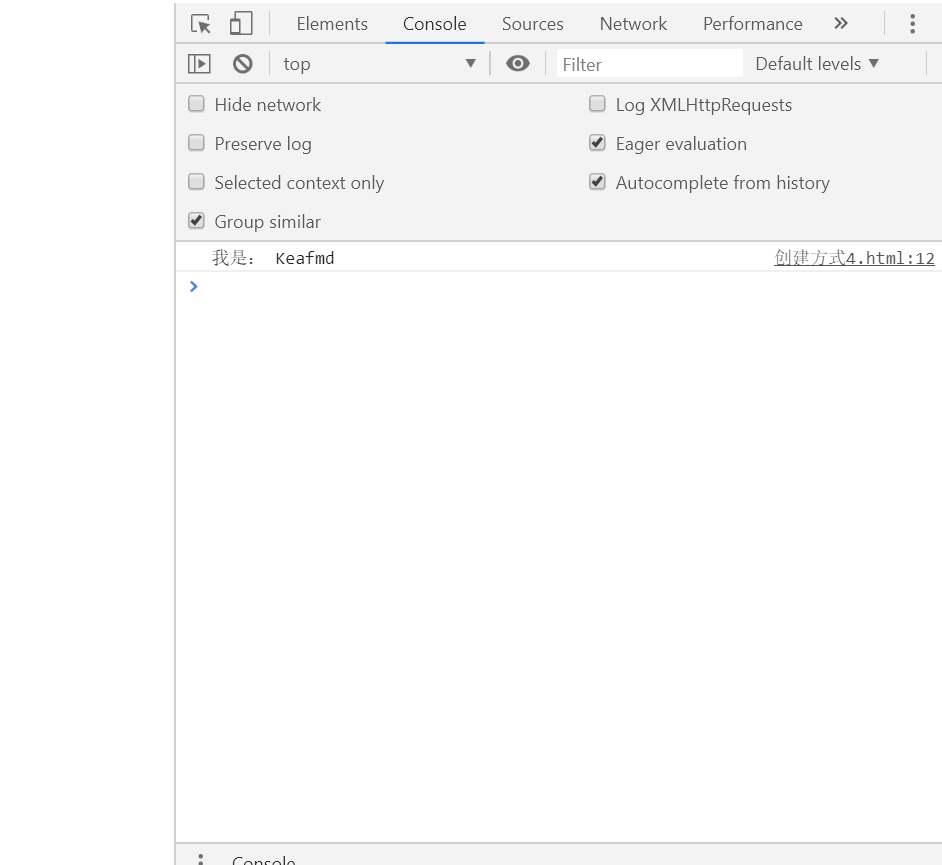942x865 pixels.
Task: Open the DevTools three-dot customize menu
Action: [x=912, y=23]
